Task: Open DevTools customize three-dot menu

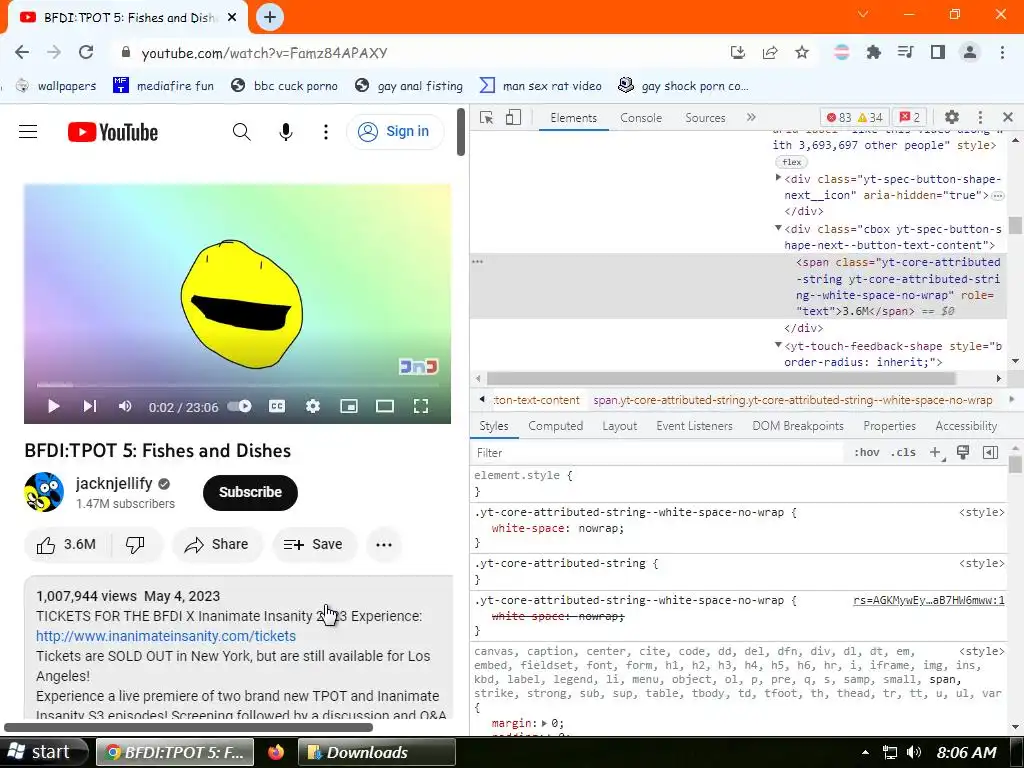Action: [x=980, y=118]
